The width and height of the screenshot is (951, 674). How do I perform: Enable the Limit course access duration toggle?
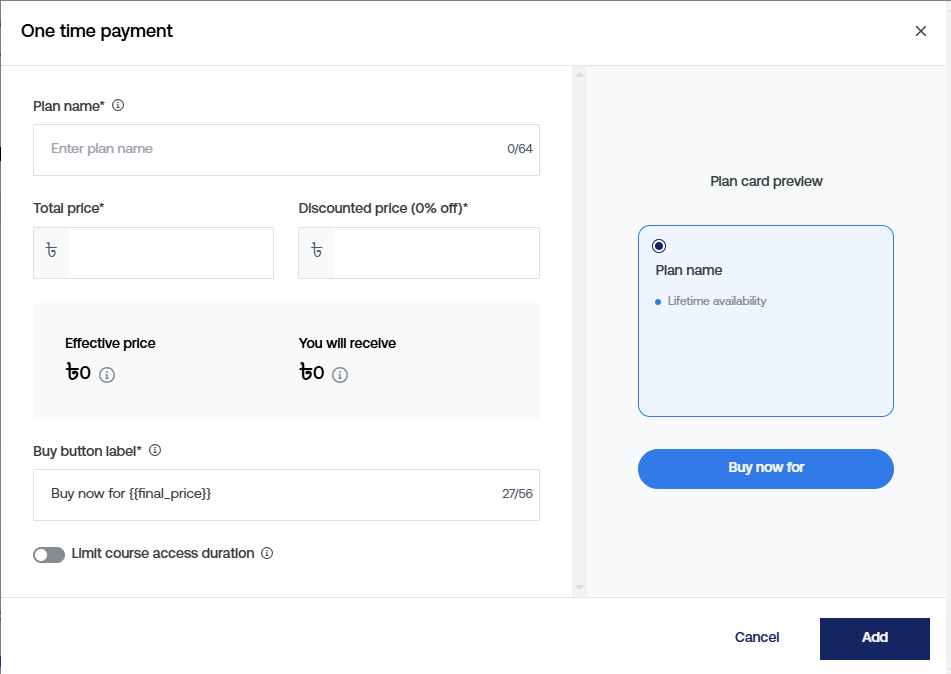click(48, 554)
